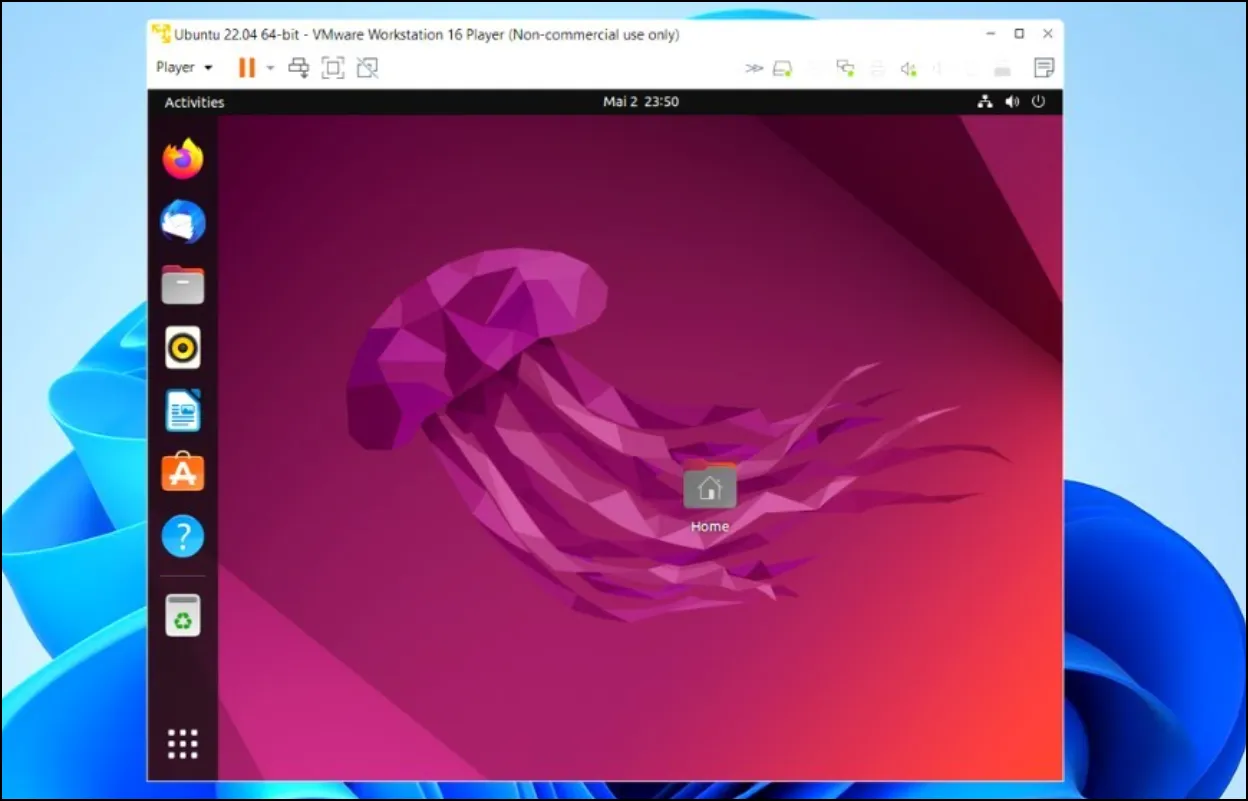Image resolution: width=1248 pixels, height=801 pixels.
Task: Click the virtual hard disk status icon
Action: (x=783, y=67)
